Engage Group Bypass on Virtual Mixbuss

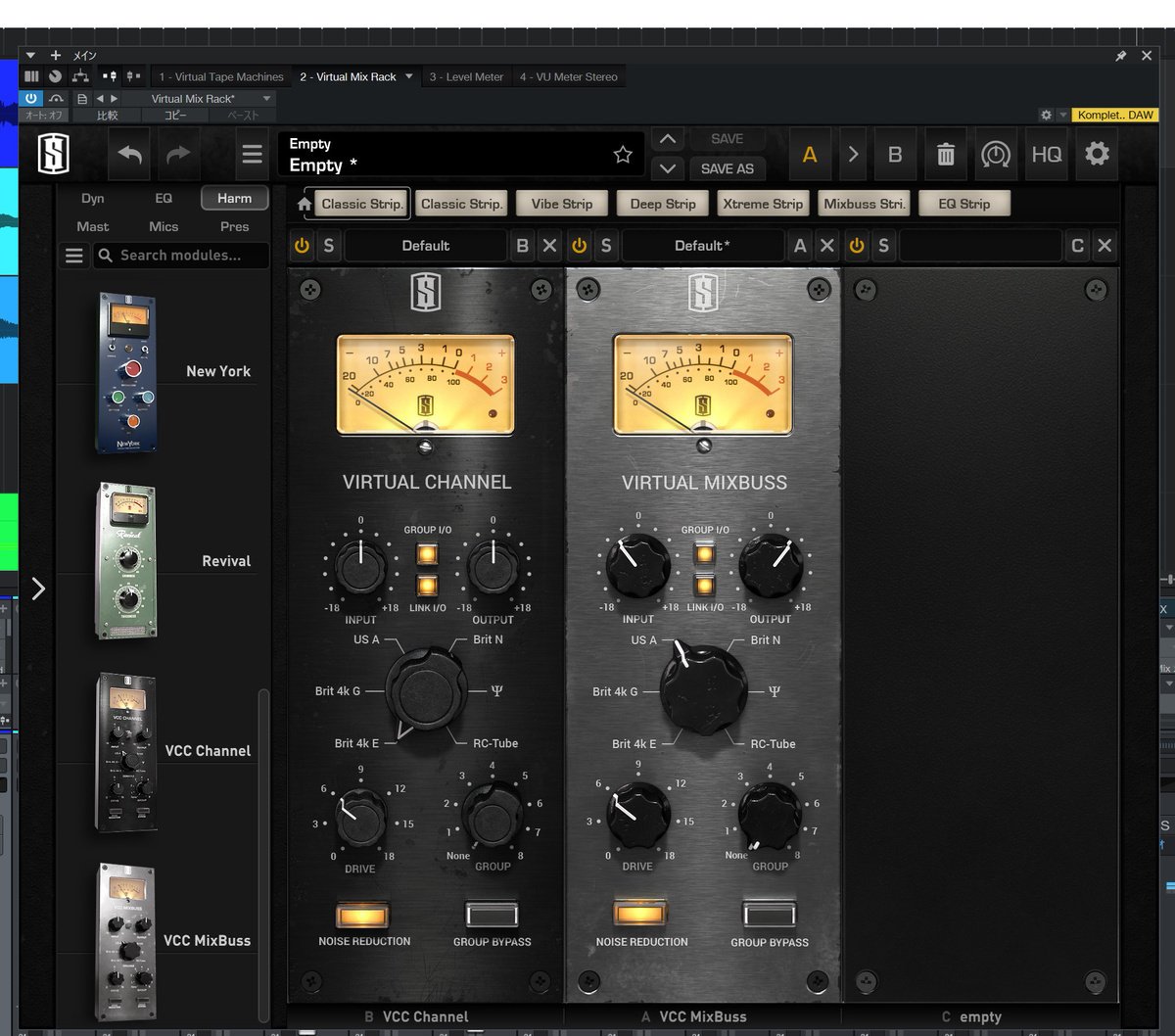[x=770, y=913]
